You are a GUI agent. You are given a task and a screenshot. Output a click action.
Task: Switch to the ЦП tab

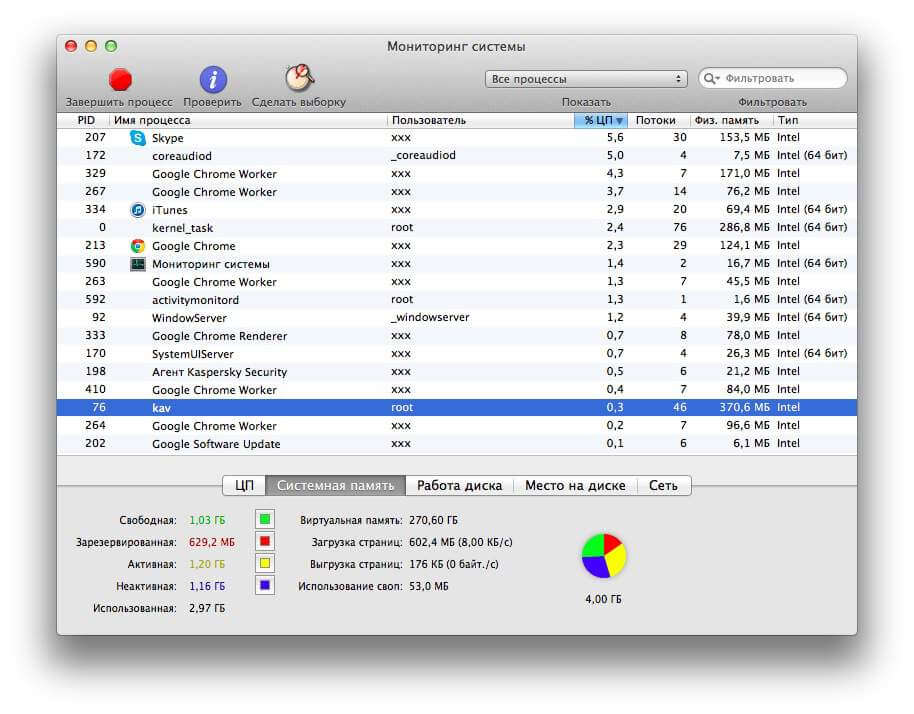pyautogui.click(x=244, y=486)
